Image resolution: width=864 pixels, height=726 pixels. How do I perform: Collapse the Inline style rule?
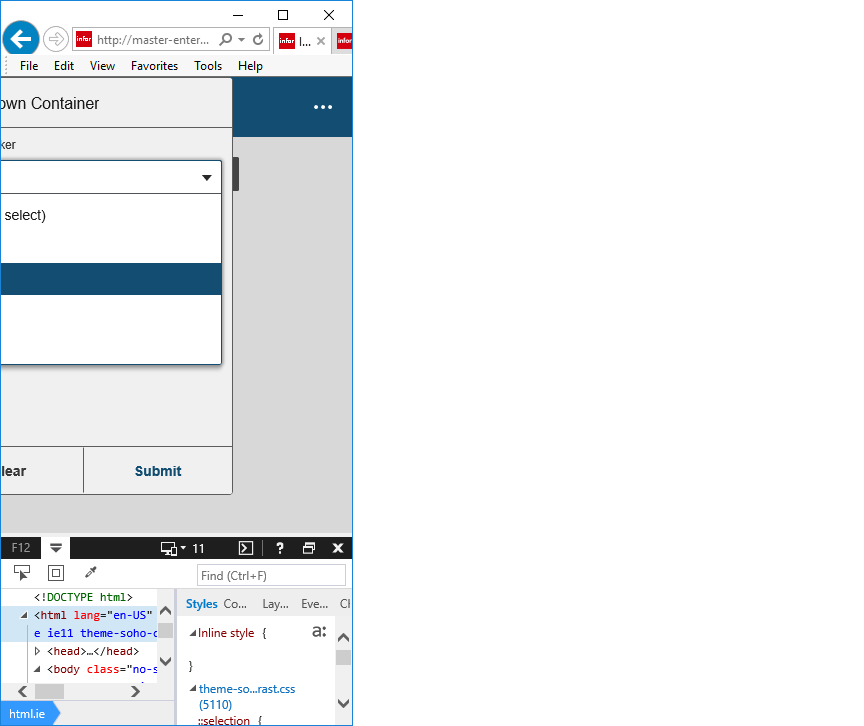coord(193,632)
